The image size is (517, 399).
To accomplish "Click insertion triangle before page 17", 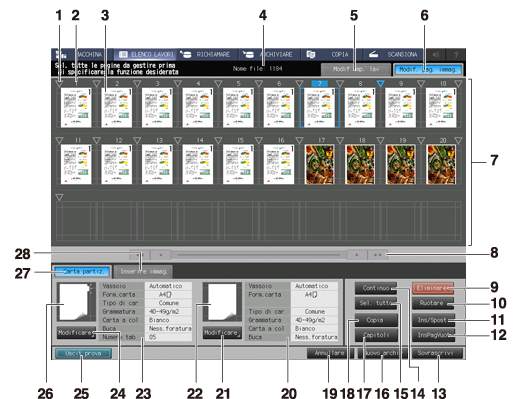I will 299,140.
